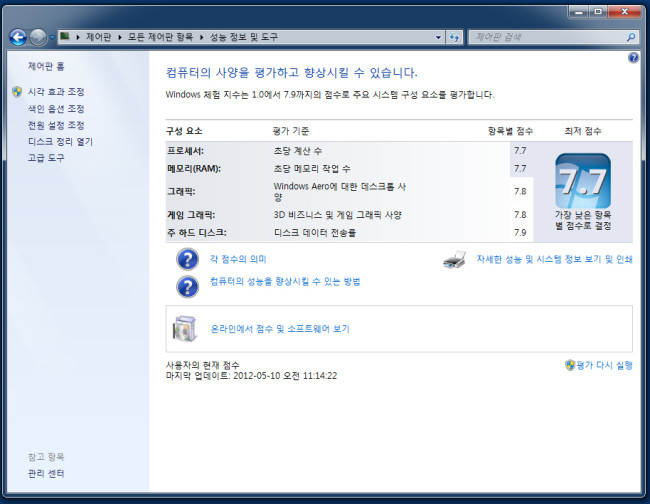650x504 pixels.
Task: Open the recent pages dropdown arrow
Action: coord(52,37)
